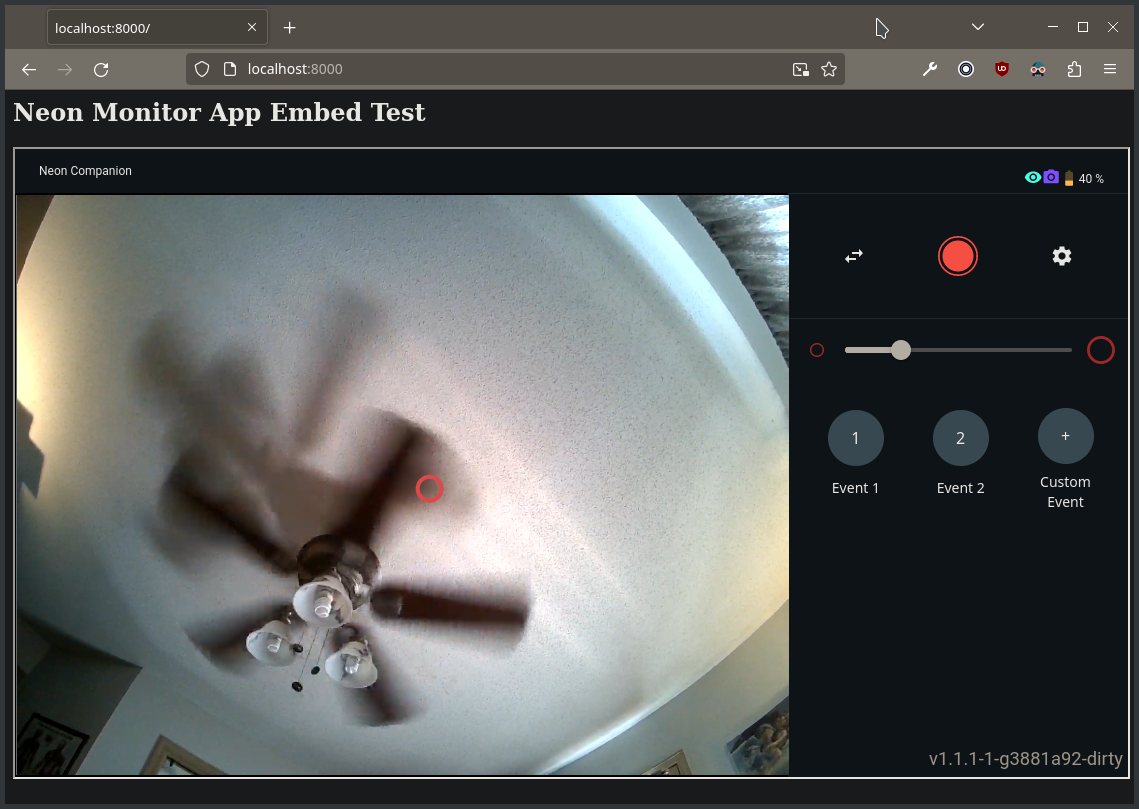The width and height of the screenshot is (1139, 809).
Task: Trigger Event 2 button
Action: click(960, 438)
